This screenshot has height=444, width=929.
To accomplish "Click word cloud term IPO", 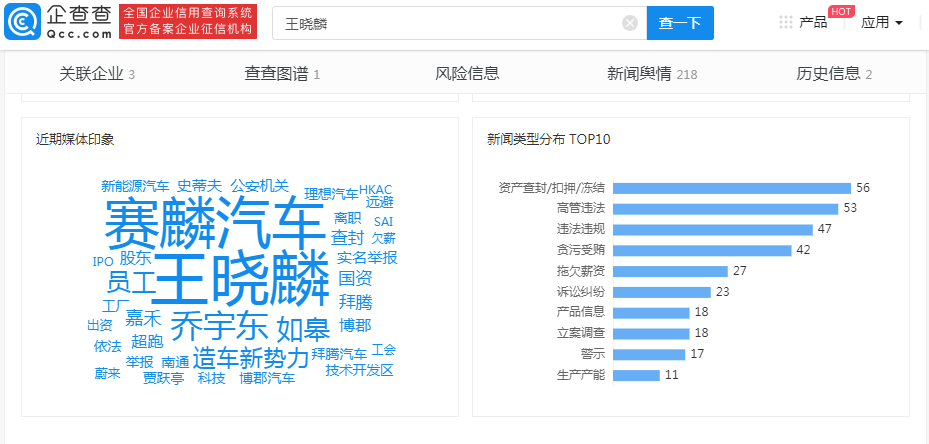I will tap(102, 261).
